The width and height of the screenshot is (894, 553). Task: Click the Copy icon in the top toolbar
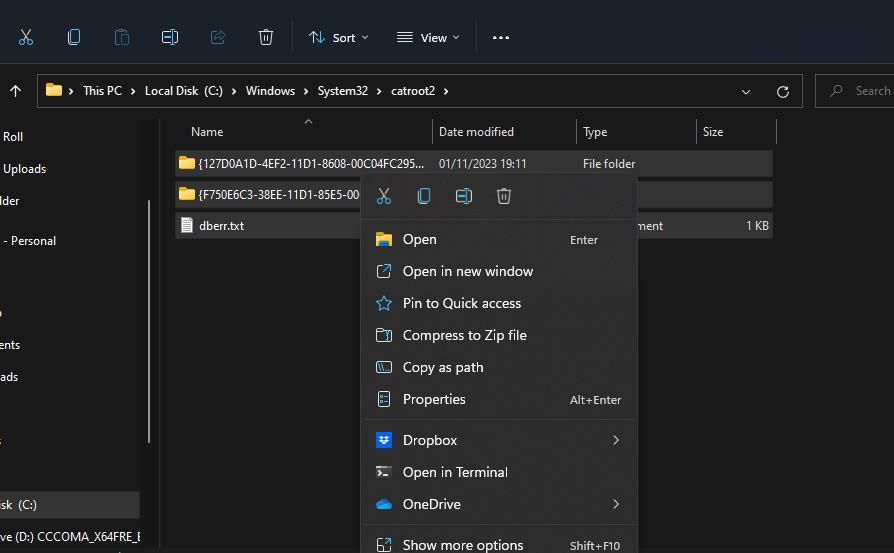pyautogui.click(x=74, y=37)
